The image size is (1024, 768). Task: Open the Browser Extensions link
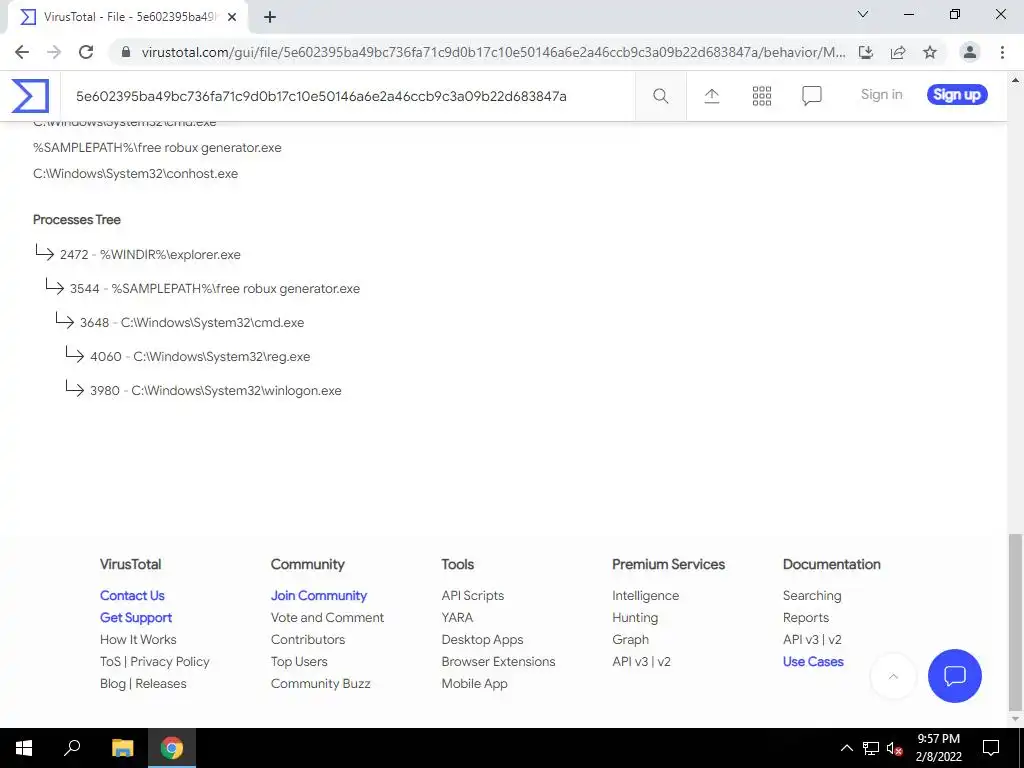[498, 662]
